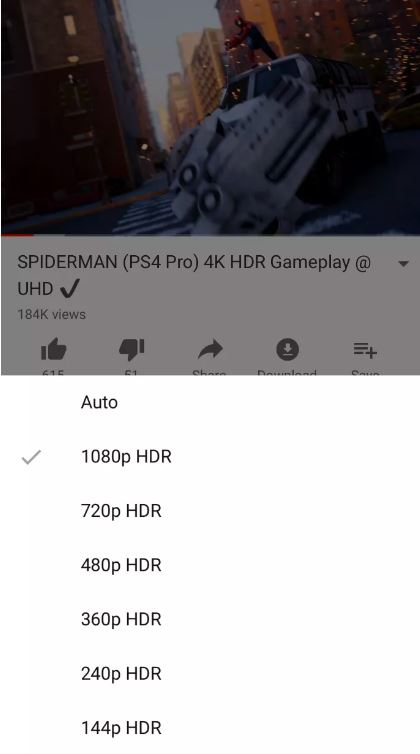Tap the SPIDERMAN 4K HDR Gameplay title
Screen dimensions: 420x754
pyautogui.click(x=194, y=275)
